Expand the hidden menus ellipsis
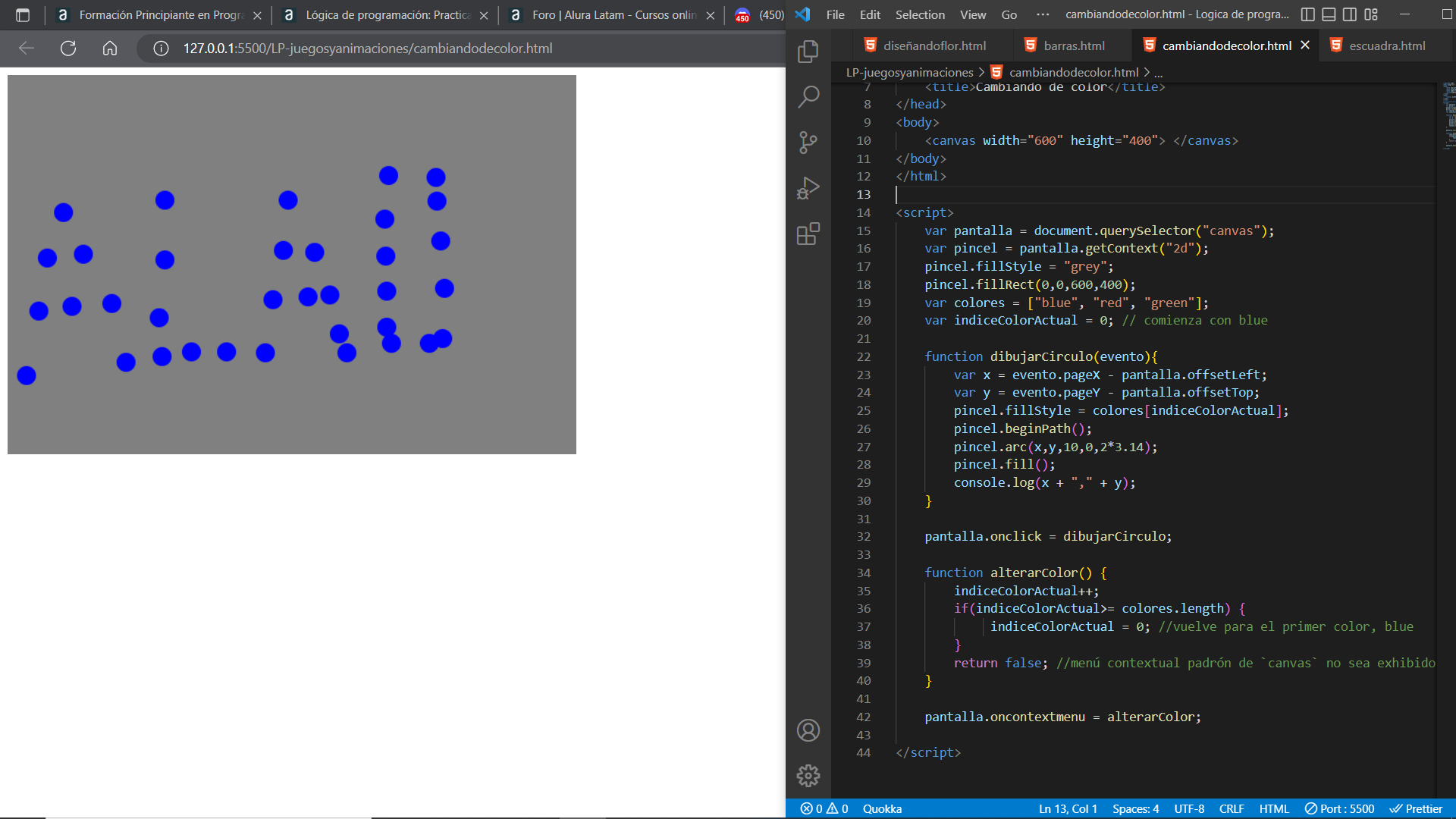 pyautogui.click(x=1043, y=14)
